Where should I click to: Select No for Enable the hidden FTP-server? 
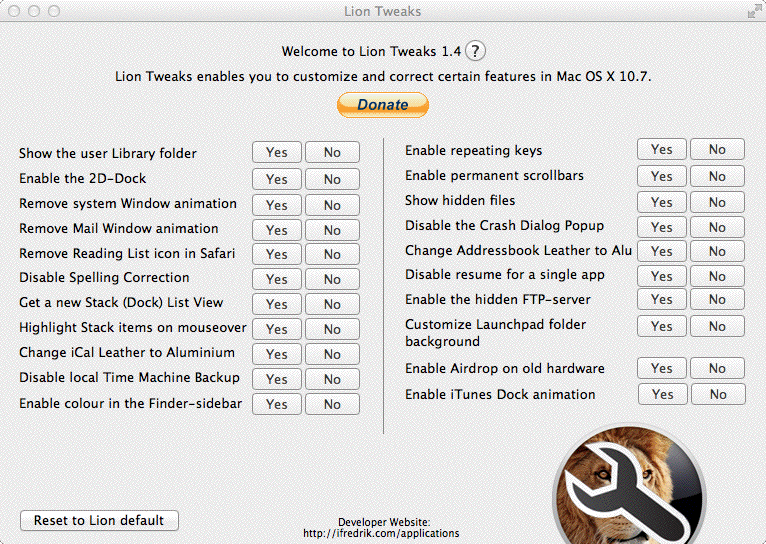tap(717, 299)
